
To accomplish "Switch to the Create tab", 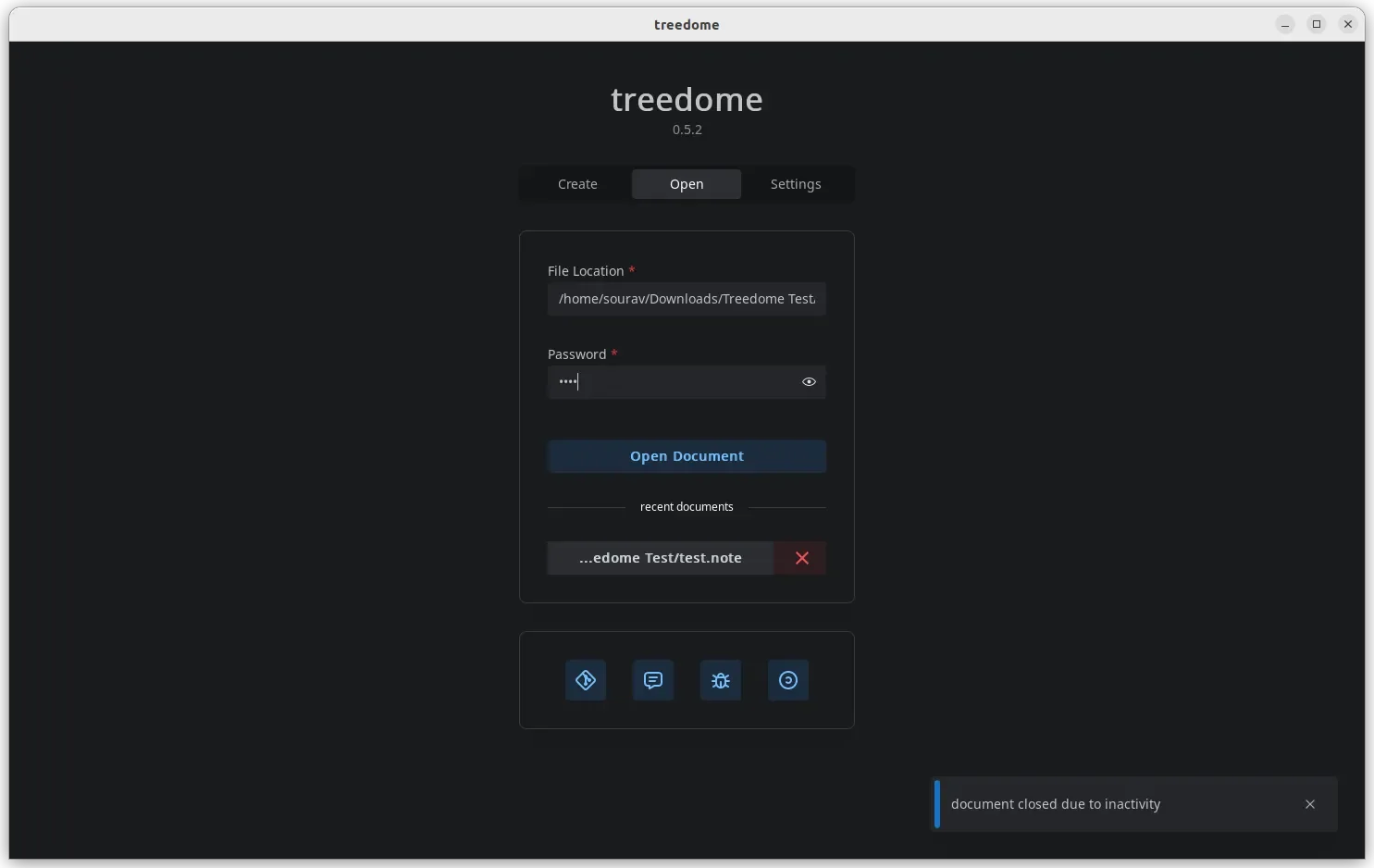I will (577, 184).
